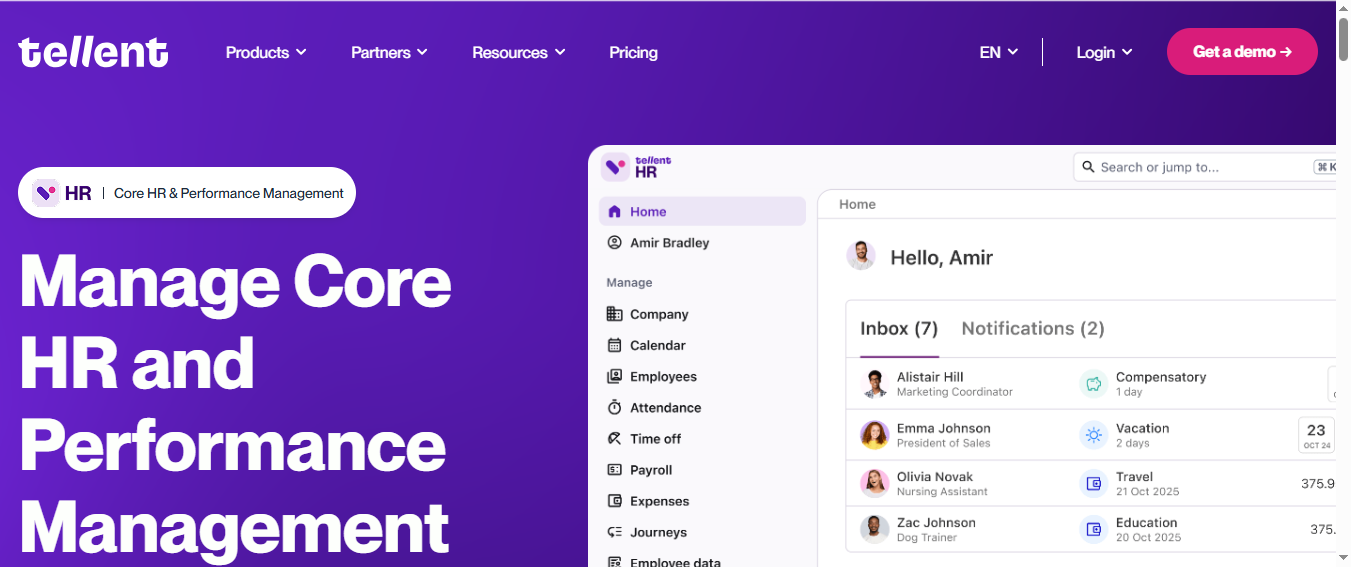1351x567 pixels.
Task: Click Zac Johnson's avatar
Action: click(x=875, y=529)
